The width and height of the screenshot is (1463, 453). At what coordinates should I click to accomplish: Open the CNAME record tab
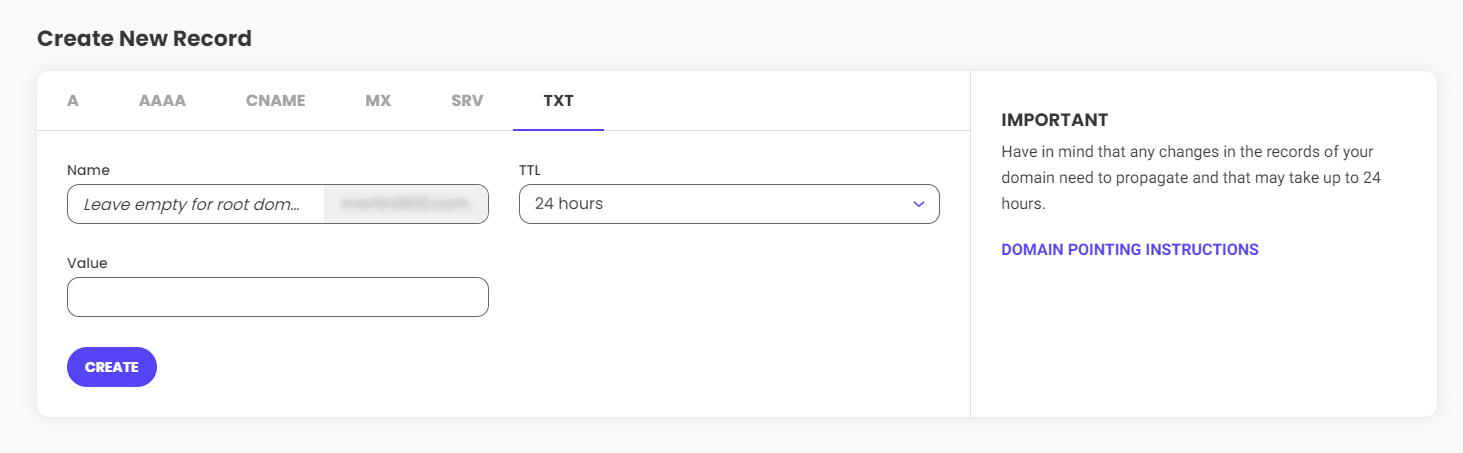pyautogui.click(x=275, y=101)
